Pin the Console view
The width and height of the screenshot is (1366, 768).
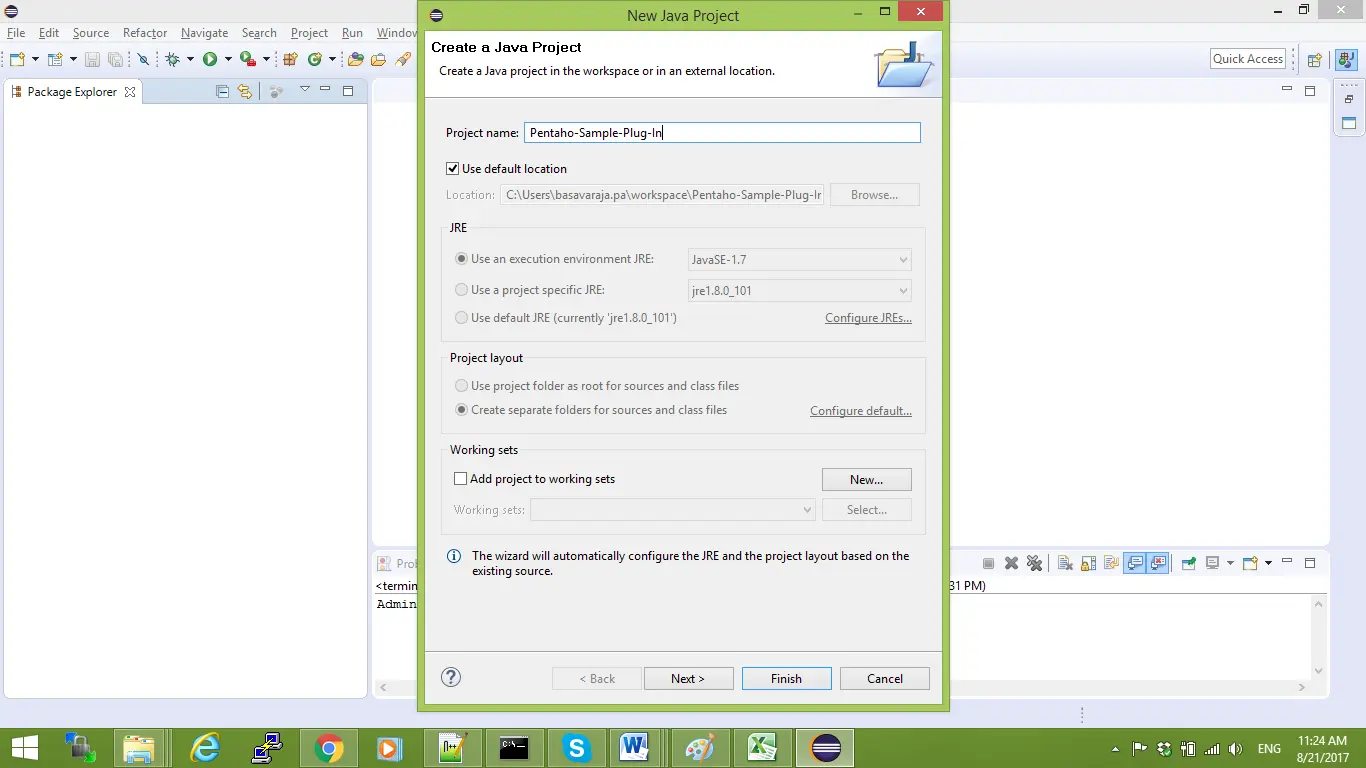coord(1188,562)
